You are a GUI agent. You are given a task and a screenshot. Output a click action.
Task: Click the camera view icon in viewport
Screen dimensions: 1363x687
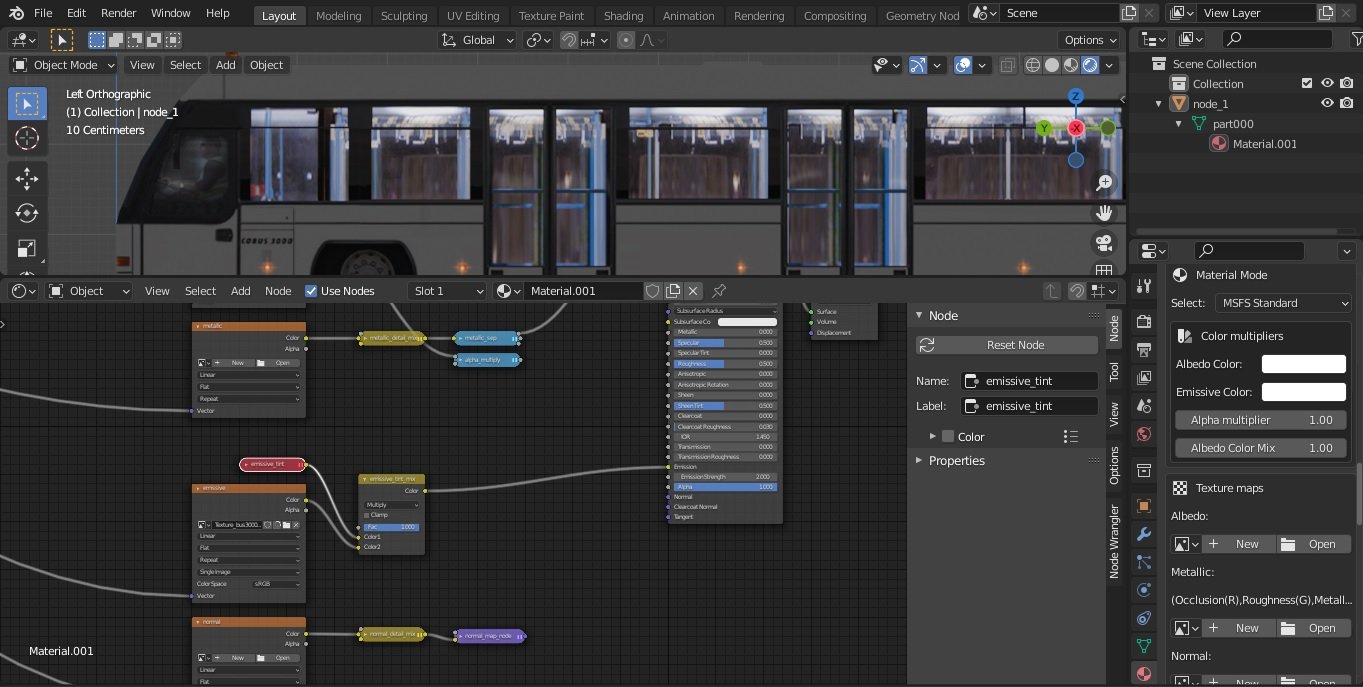coord(1104,243)
